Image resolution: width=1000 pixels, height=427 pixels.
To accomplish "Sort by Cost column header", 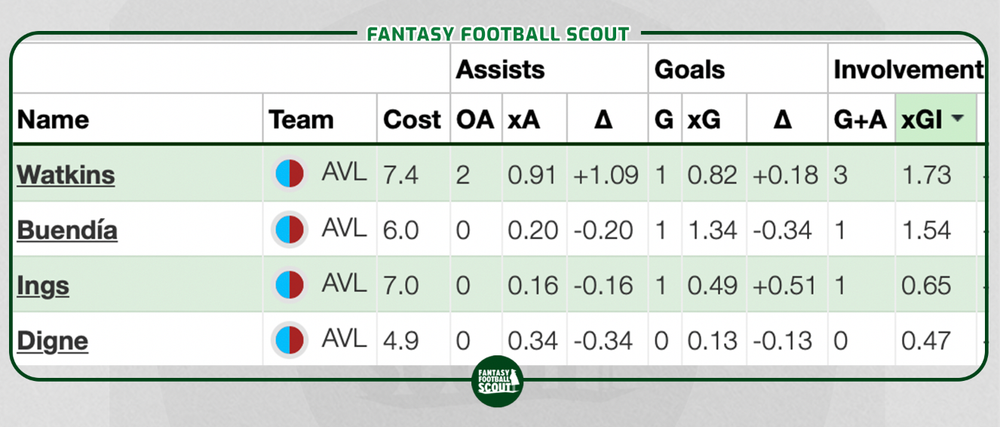I will click(412, 120).
